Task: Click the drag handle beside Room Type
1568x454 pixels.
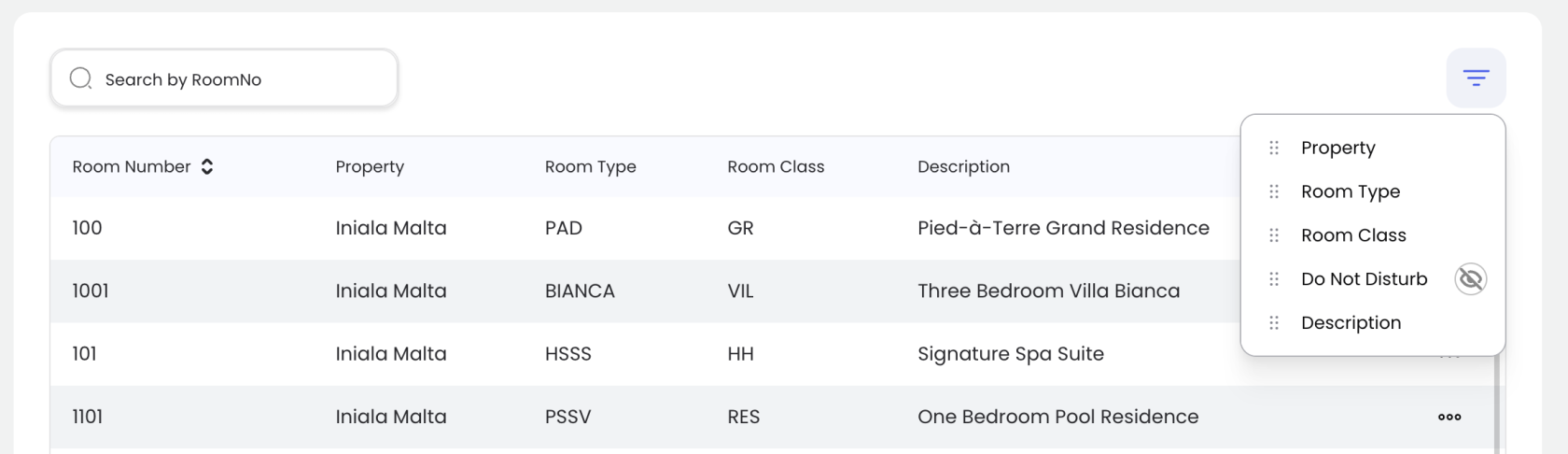Action: click(x=1274, y=192)
